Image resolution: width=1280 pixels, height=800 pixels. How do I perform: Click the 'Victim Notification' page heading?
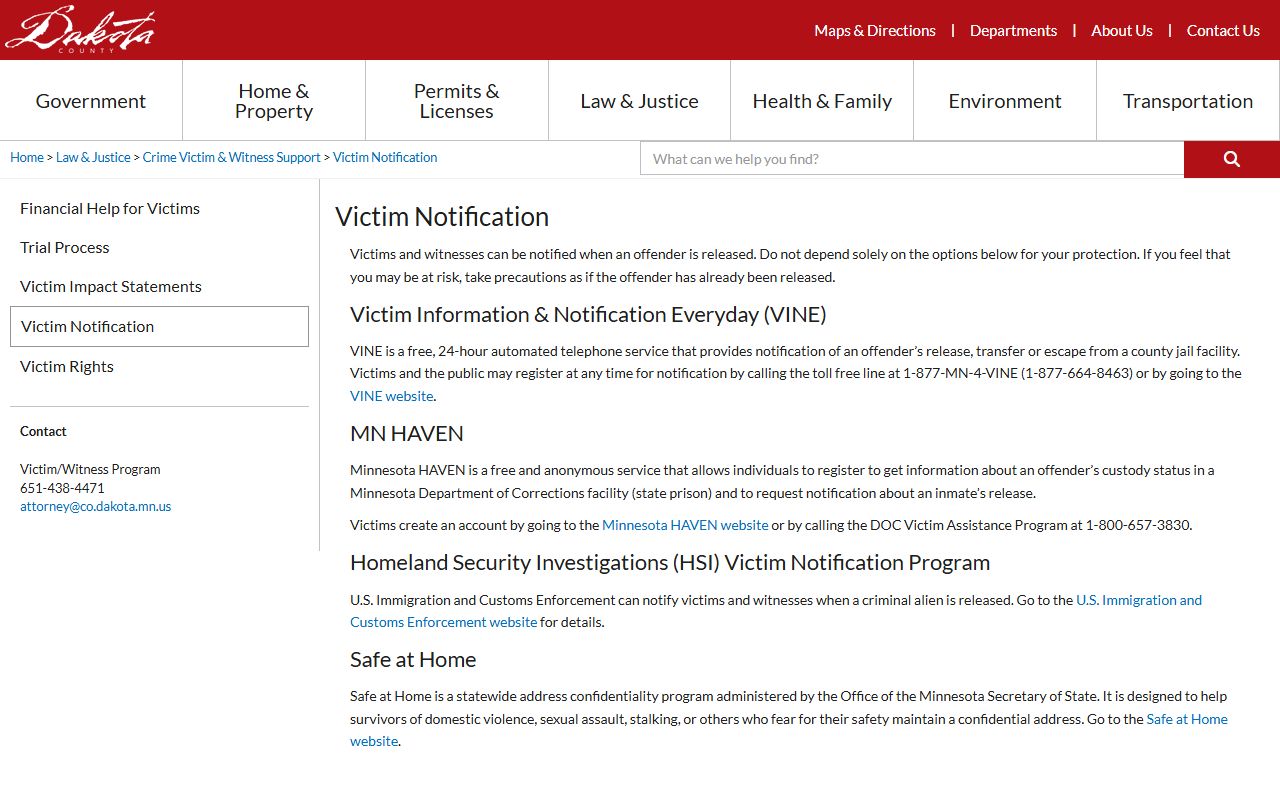click(442, 217)
